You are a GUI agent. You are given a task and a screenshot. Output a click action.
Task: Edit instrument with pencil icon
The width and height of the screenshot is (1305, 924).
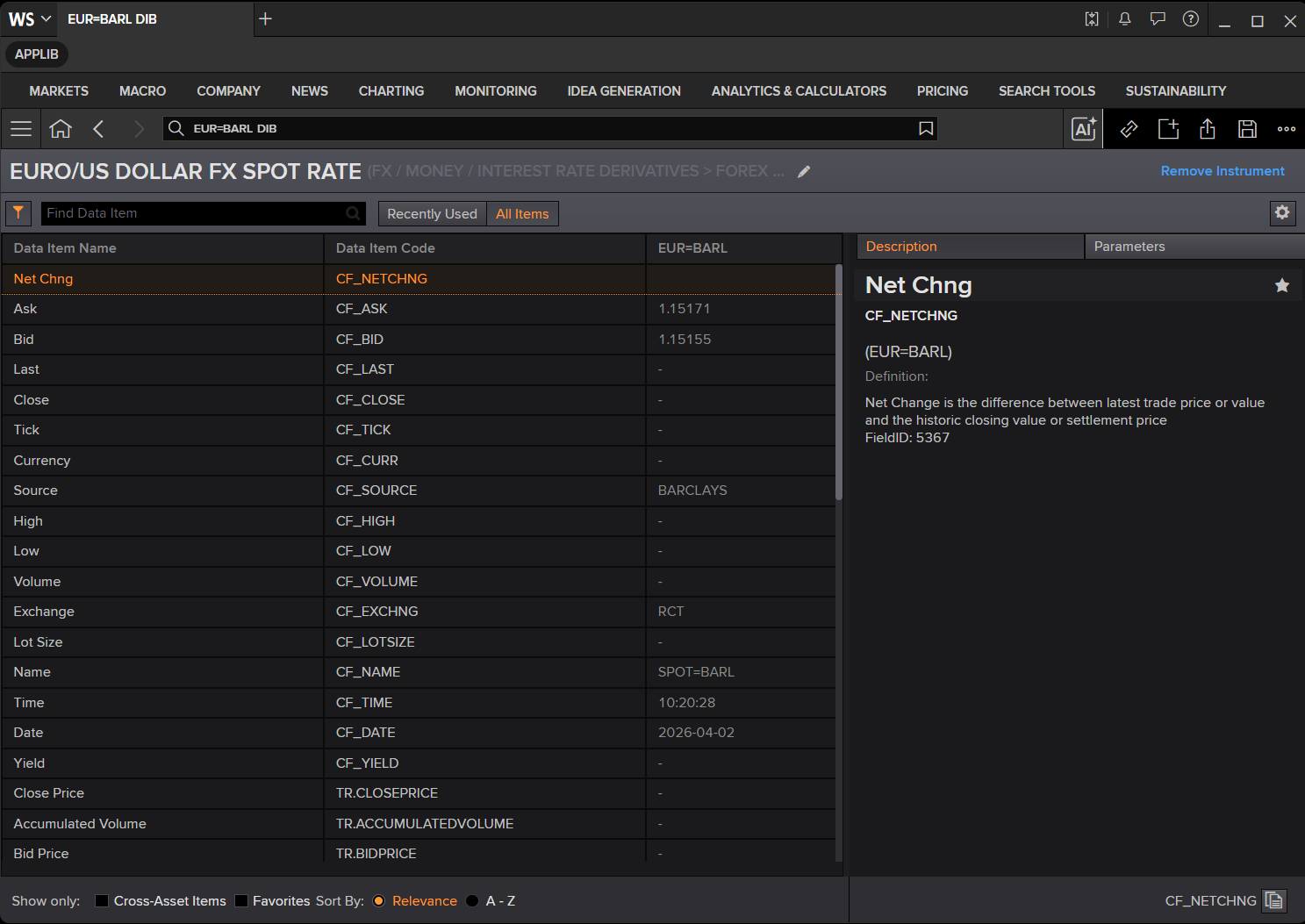click(x=804, y=172)
